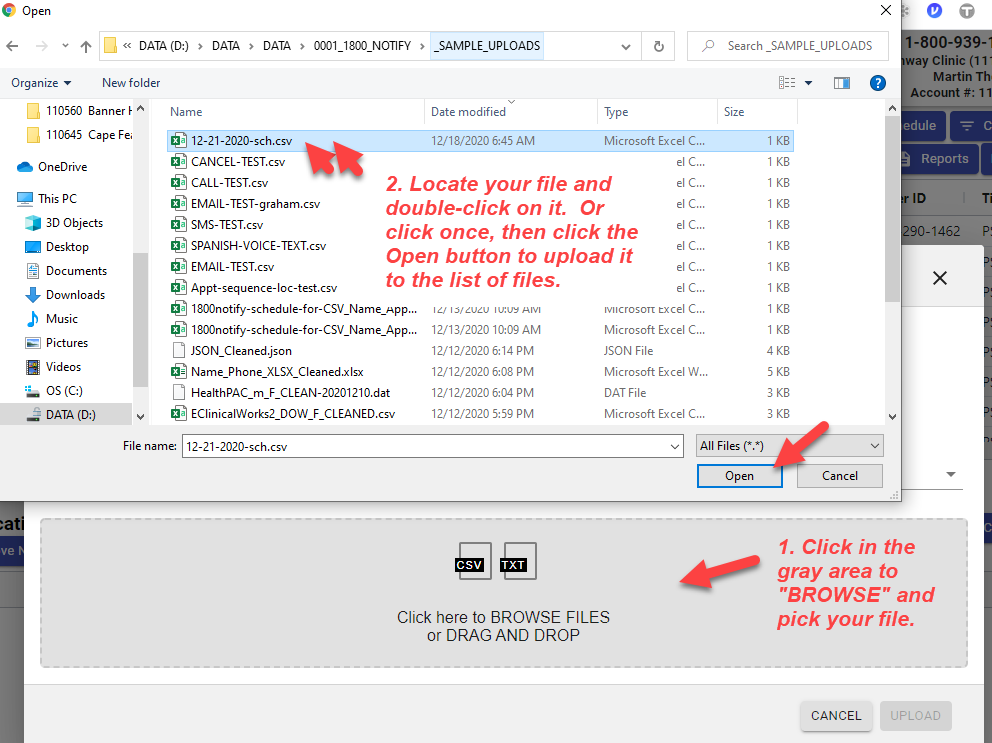
Task: Close the upload dialog with X
Action: pyautogui.click(x=939, y=278)
